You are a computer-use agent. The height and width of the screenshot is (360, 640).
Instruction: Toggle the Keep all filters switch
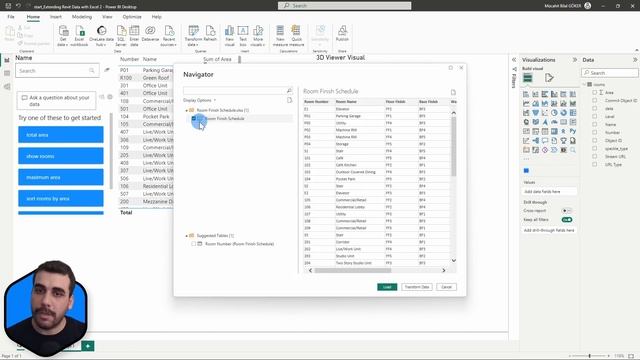point(567,220)
